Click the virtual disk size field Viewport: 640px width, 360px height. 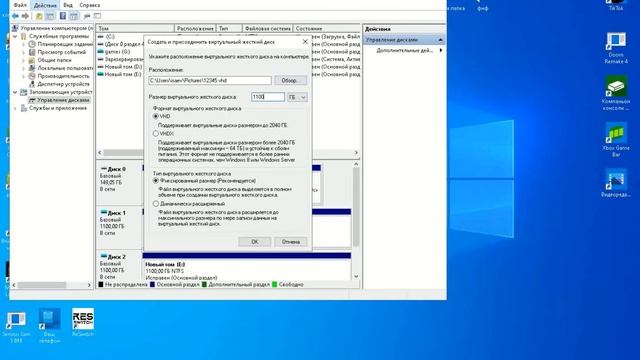click(268, 97)
